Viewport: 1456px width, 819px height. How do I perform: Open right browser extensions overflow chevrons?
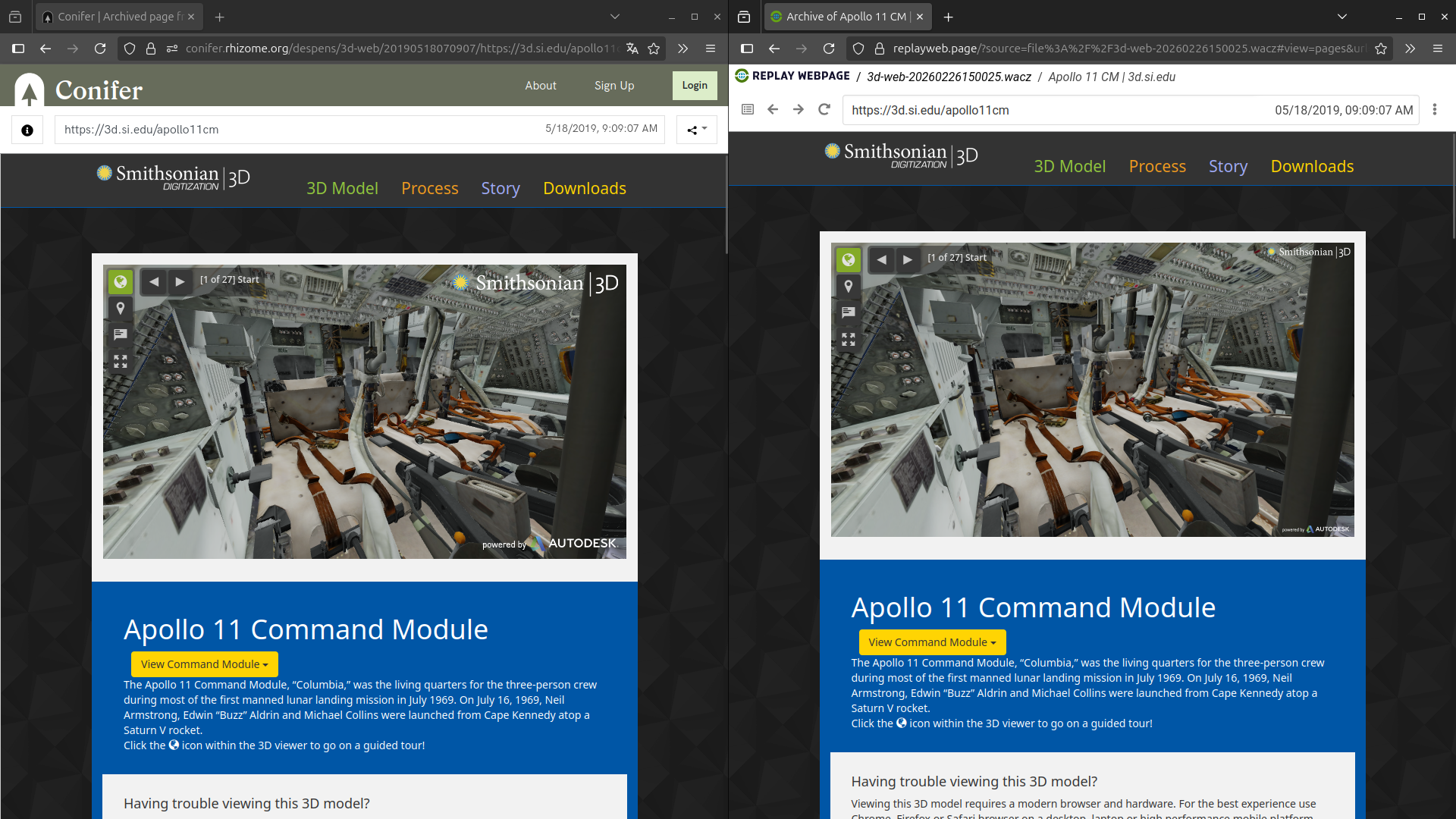pyautogui.click(x=1410, y=49)
